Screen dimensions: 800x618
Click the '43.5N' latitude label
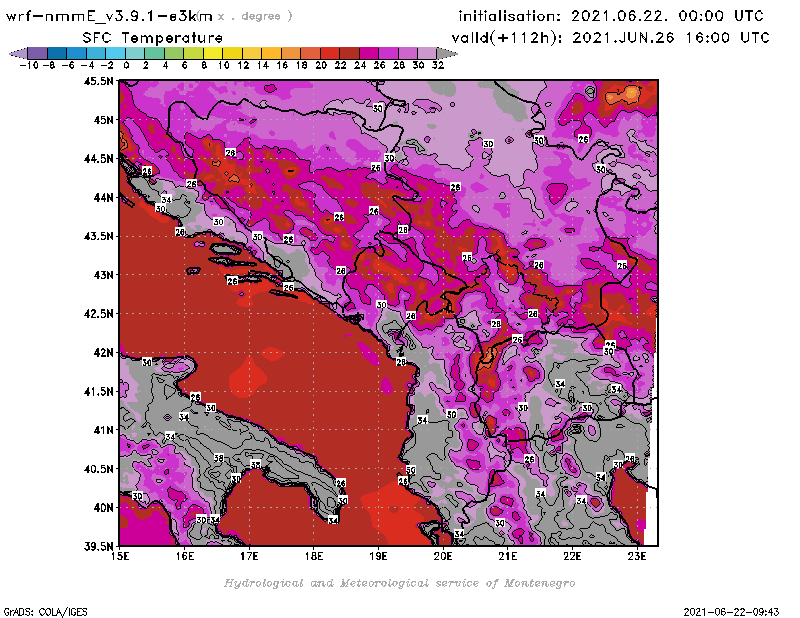(x=98, y=236)
